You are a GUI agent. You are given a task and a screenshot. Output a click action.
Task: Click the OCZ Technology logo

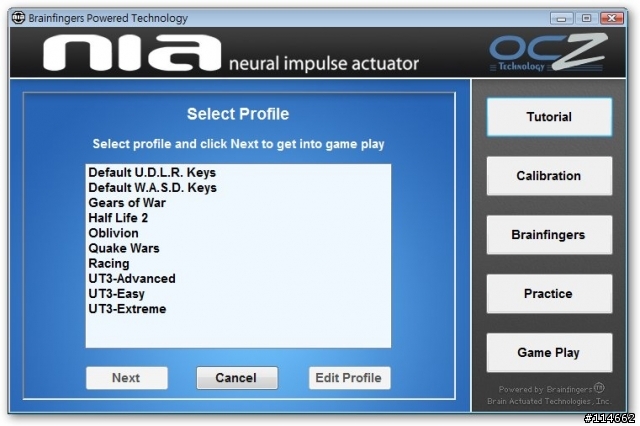tap(549, 52)
